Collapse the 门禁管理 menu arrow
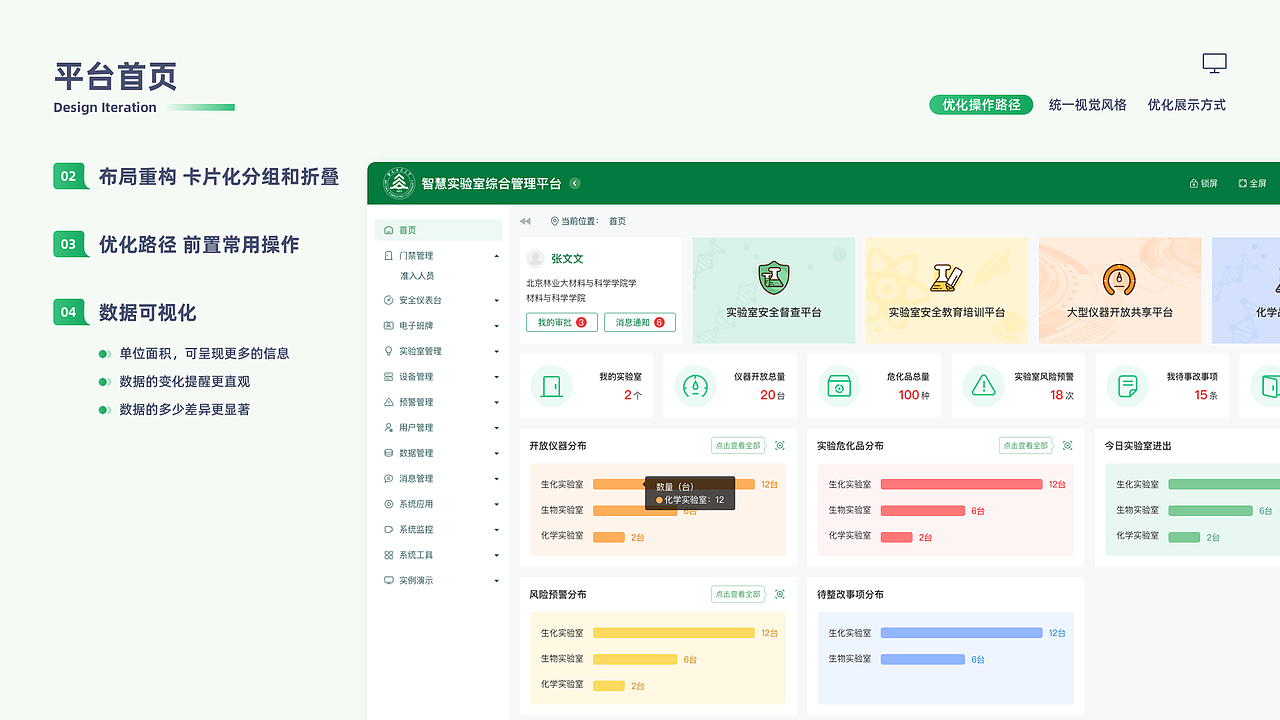Image resolution: width=1280 pixels, height=720 pixels. (x=497, y=256)
